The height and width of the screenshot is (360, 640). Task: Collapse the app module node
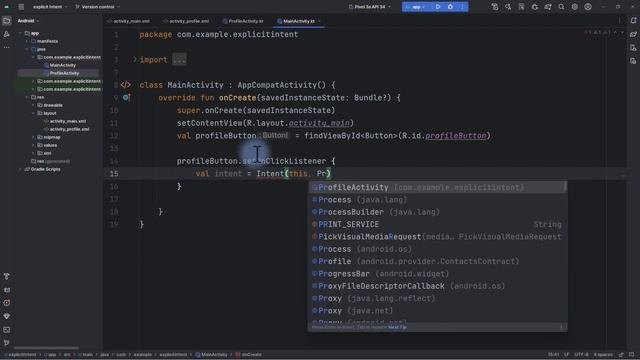(20, 33)
